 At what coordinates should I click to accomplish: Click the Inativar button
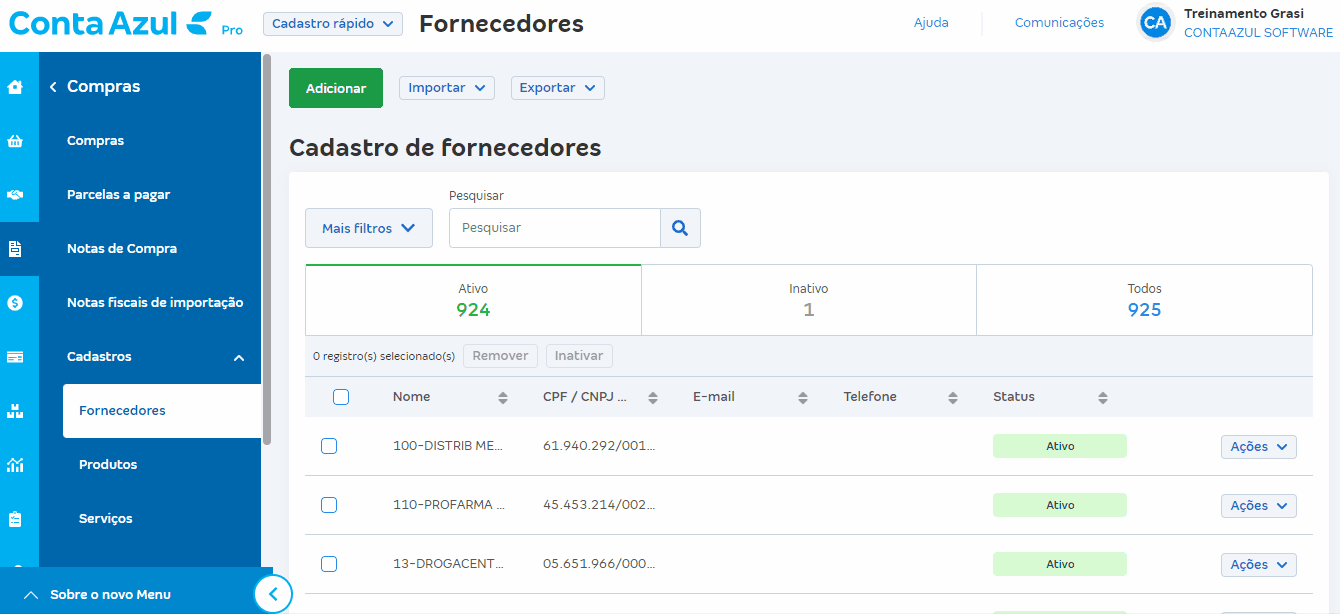click(x=579, y=356)
